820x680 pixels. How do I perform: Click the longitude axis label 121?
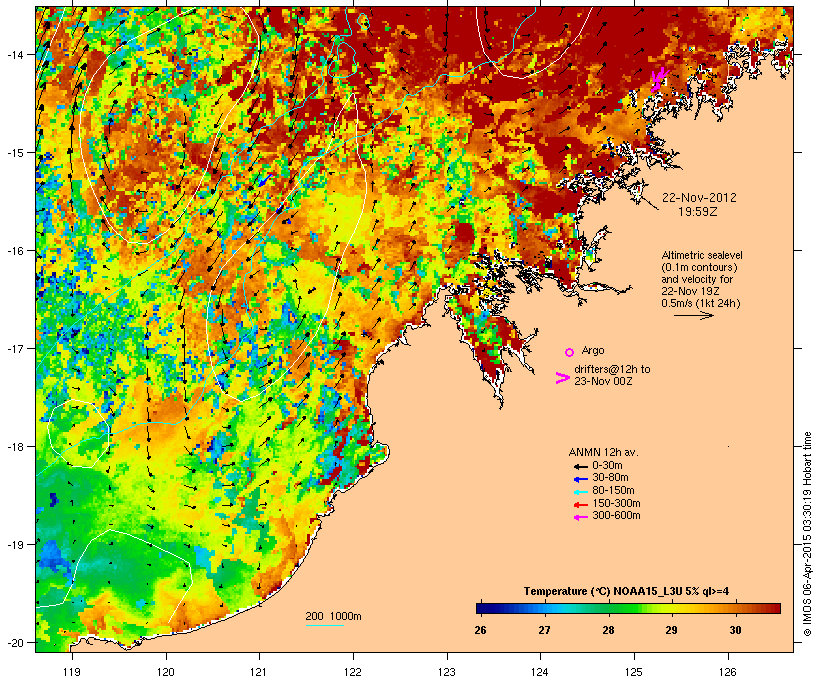pos(259,672)
